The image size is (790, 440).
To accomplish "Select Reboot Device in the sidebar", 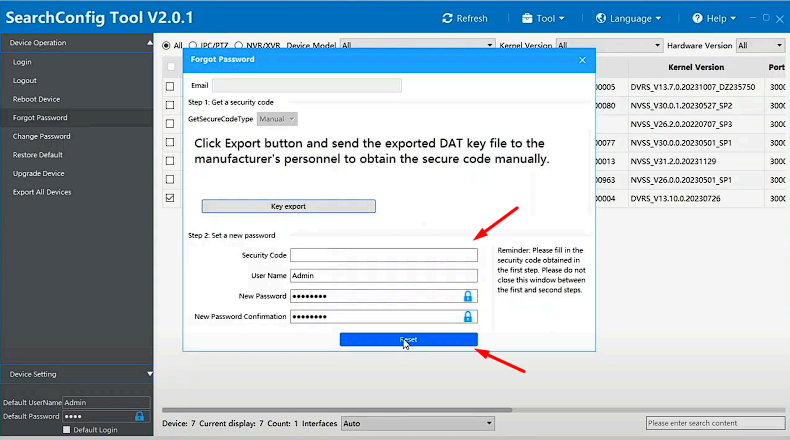I will (37, 99).
